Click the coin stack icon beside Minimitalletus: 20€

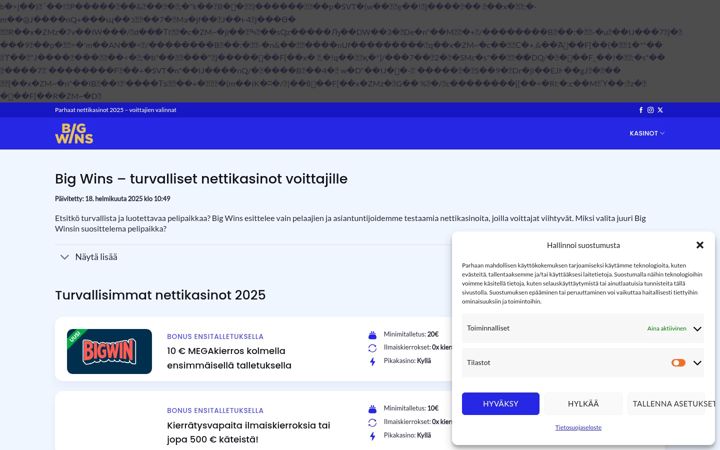[372, 335]
